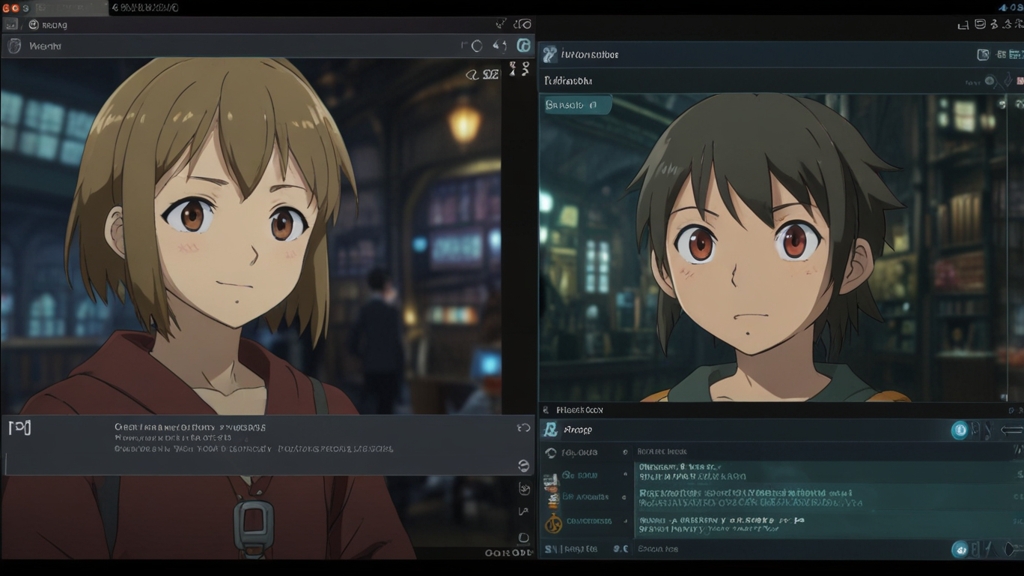Click the refresh arrow icon in left caption bar
Screen dimensions: 1024x576
point(523,428)
